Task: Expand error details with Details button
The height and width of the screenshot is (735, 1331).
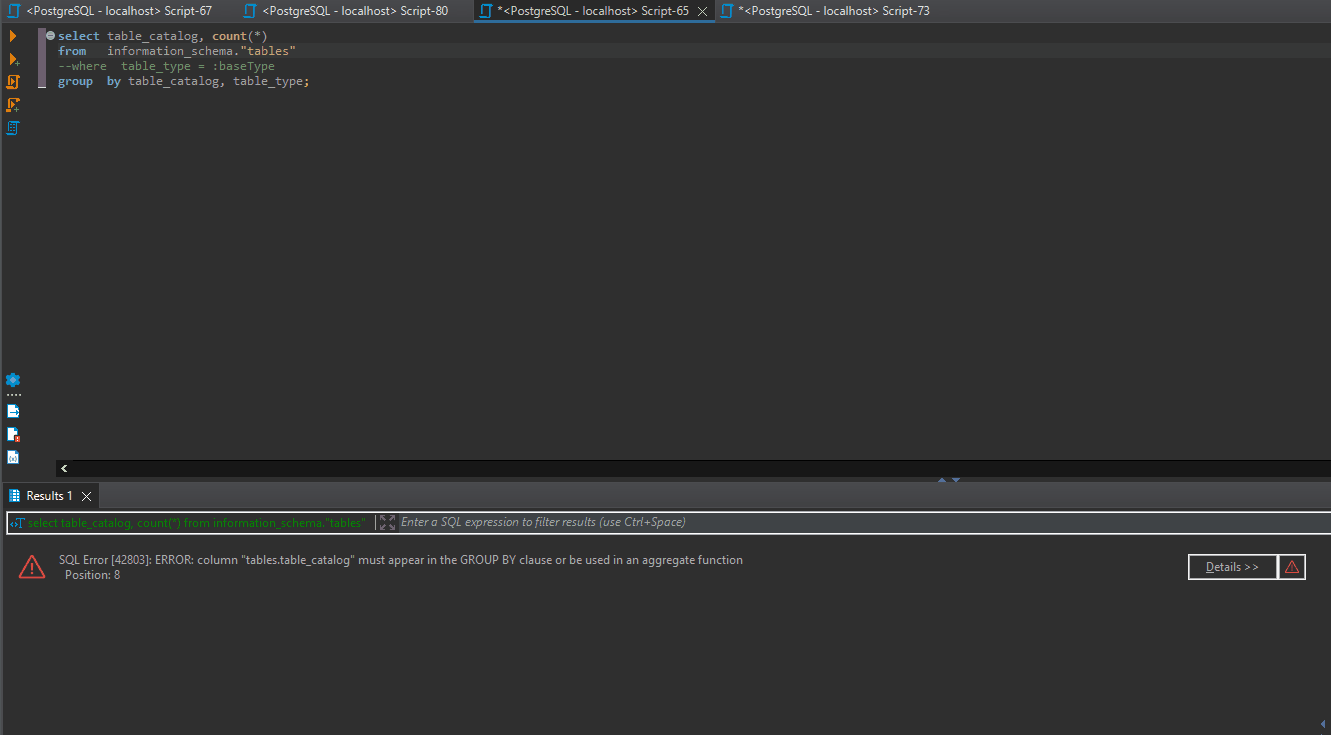Action: click(1232, 566)
